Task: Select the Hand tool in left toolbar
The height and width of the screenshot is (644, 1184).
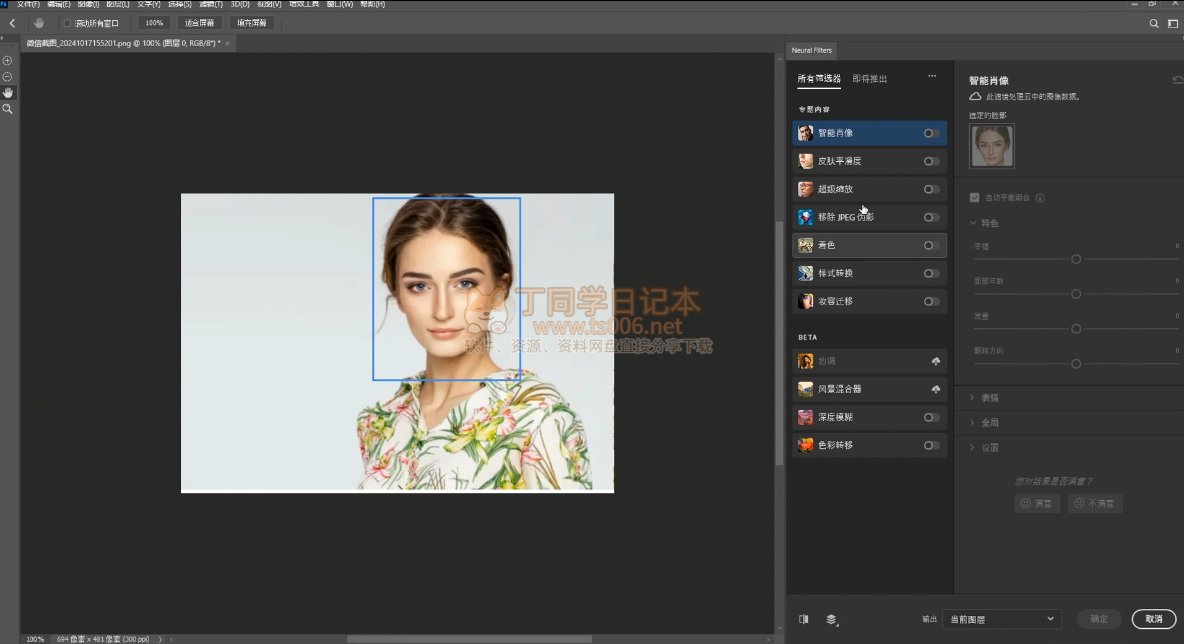Action: pyautogui.click(x=8, y=92)
